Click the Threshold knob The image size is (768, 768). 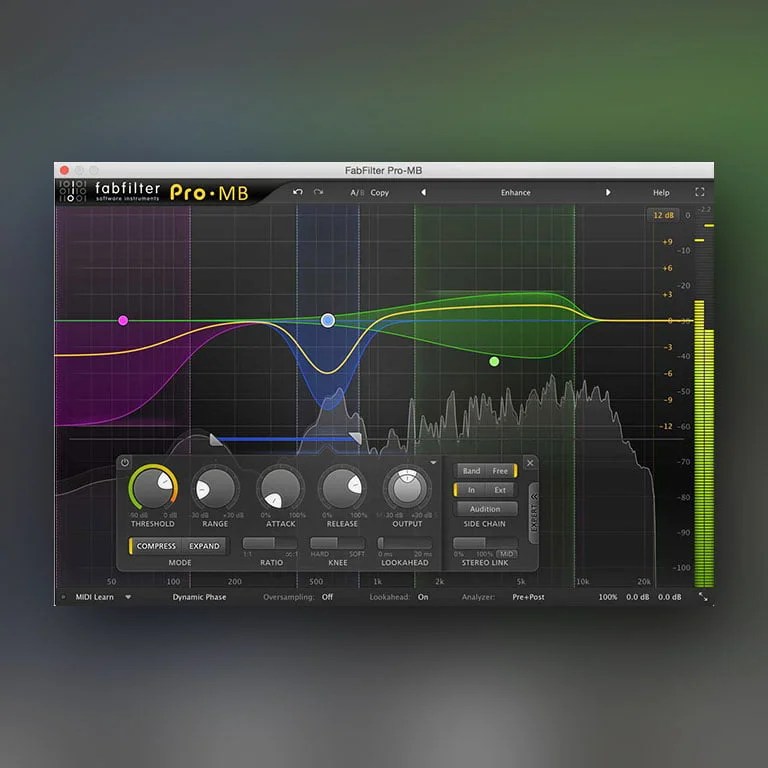(x=153, y=488)
